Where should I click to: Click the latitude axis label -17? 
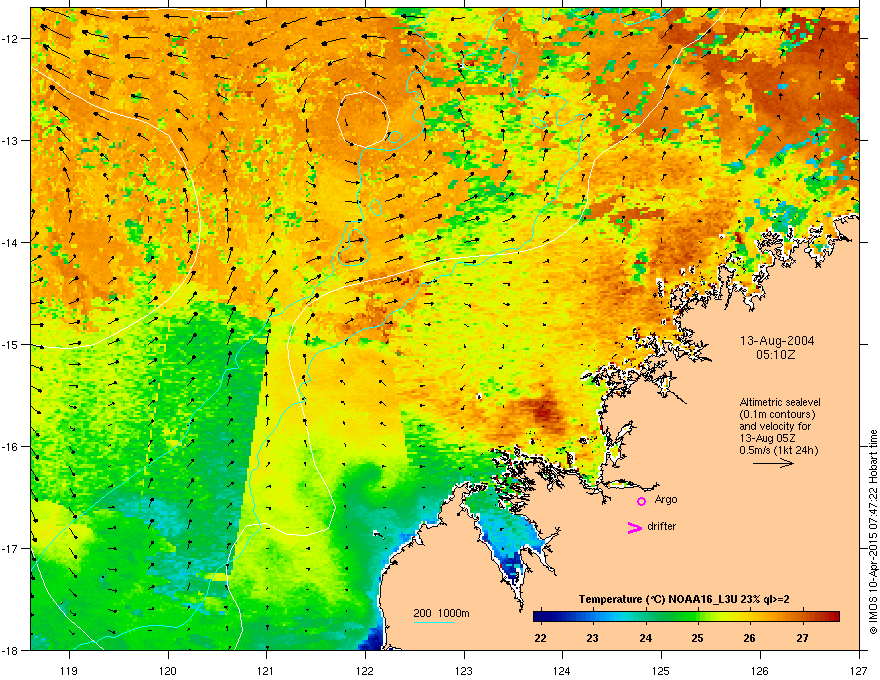[10, 548]
